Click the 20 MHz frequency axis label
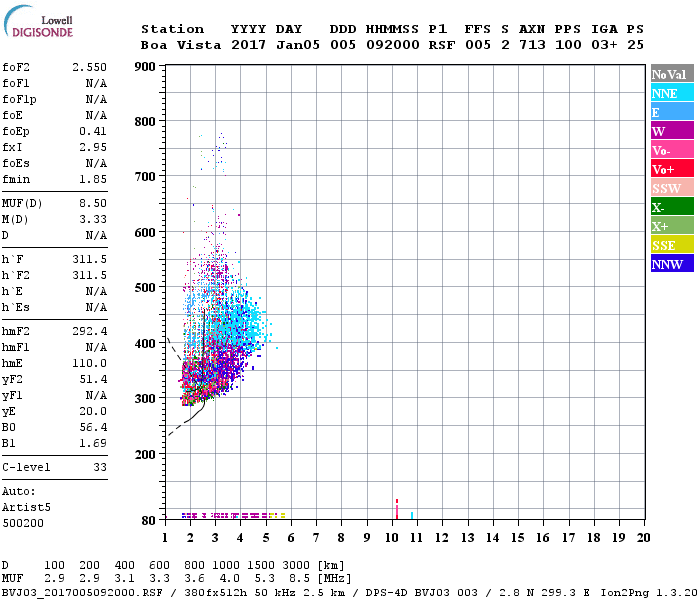Image resolution: width=700 pixels, height=600 pixels. tap(643, 538)
